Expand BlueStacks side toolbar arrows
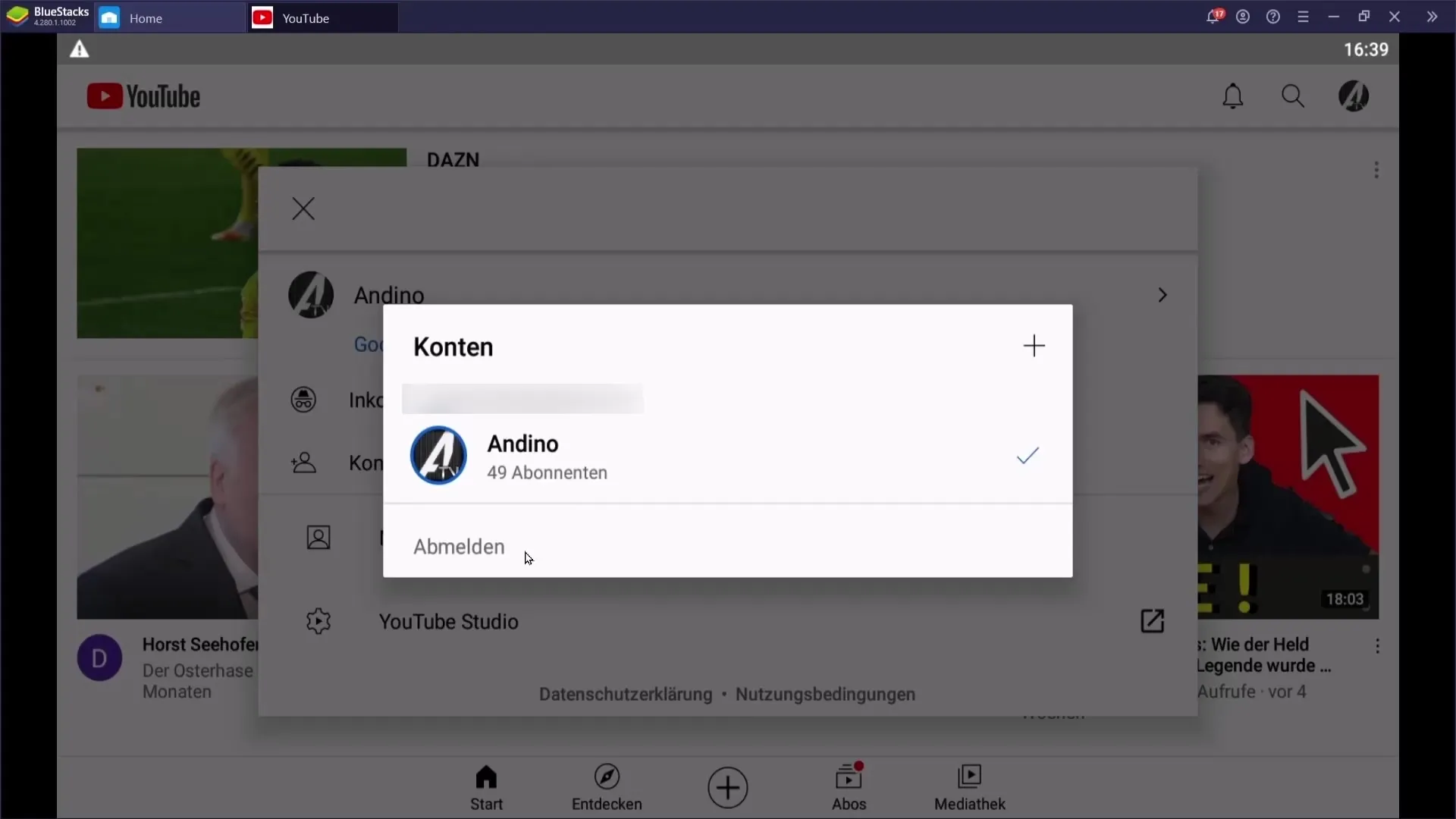The height and width of the screenshot is (819, 1456). (x=1432, y=17)
